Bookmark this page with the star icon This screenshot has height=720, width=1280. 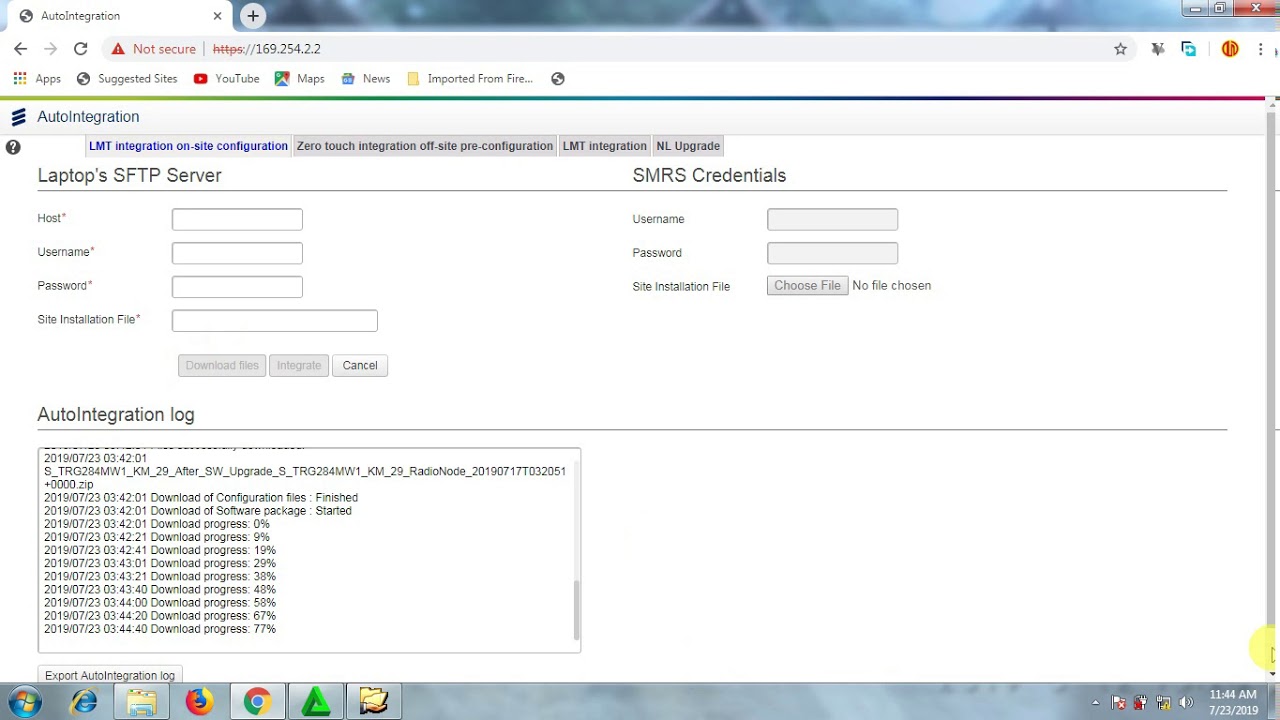(1120, 49)
